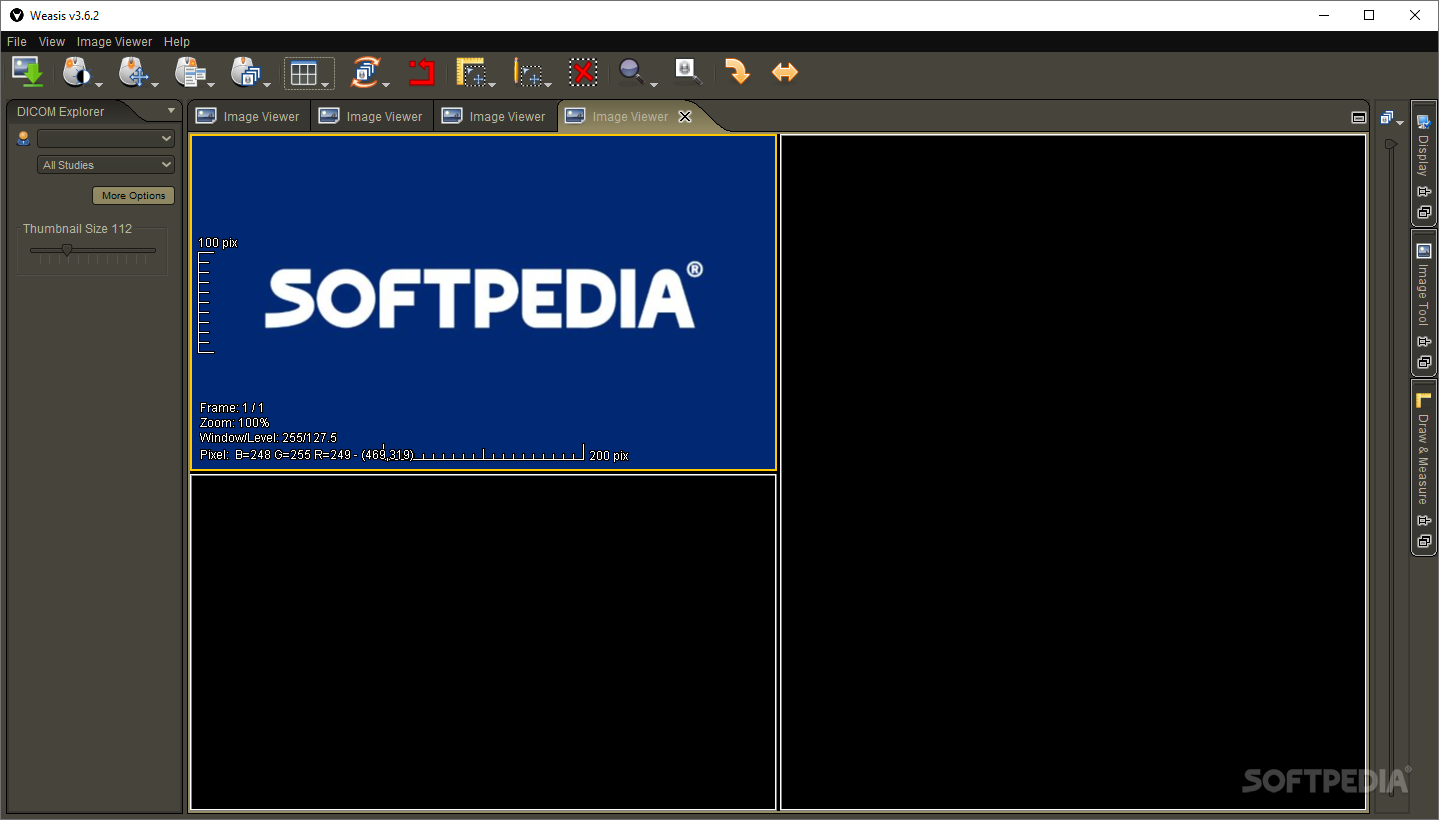This screenshot has height=820, width=1439.
Task: Maximize the viewer area with the tab-bar button
Action: (1358, 117)
